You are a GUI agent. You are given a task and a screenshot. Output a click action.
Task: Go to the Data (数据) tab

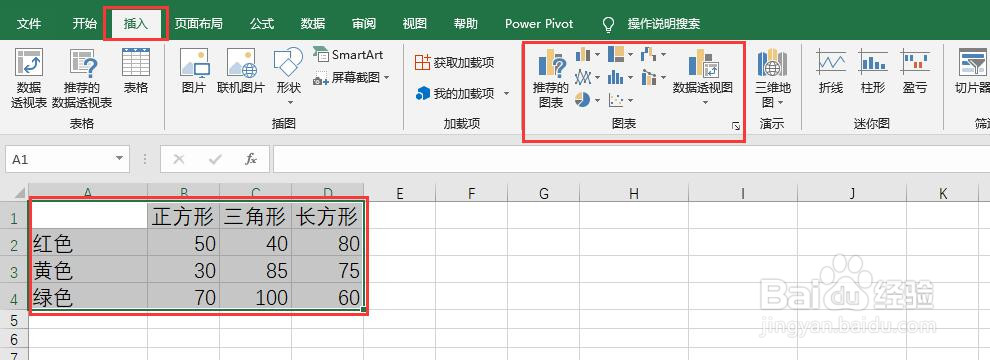(x=313, y=24)
